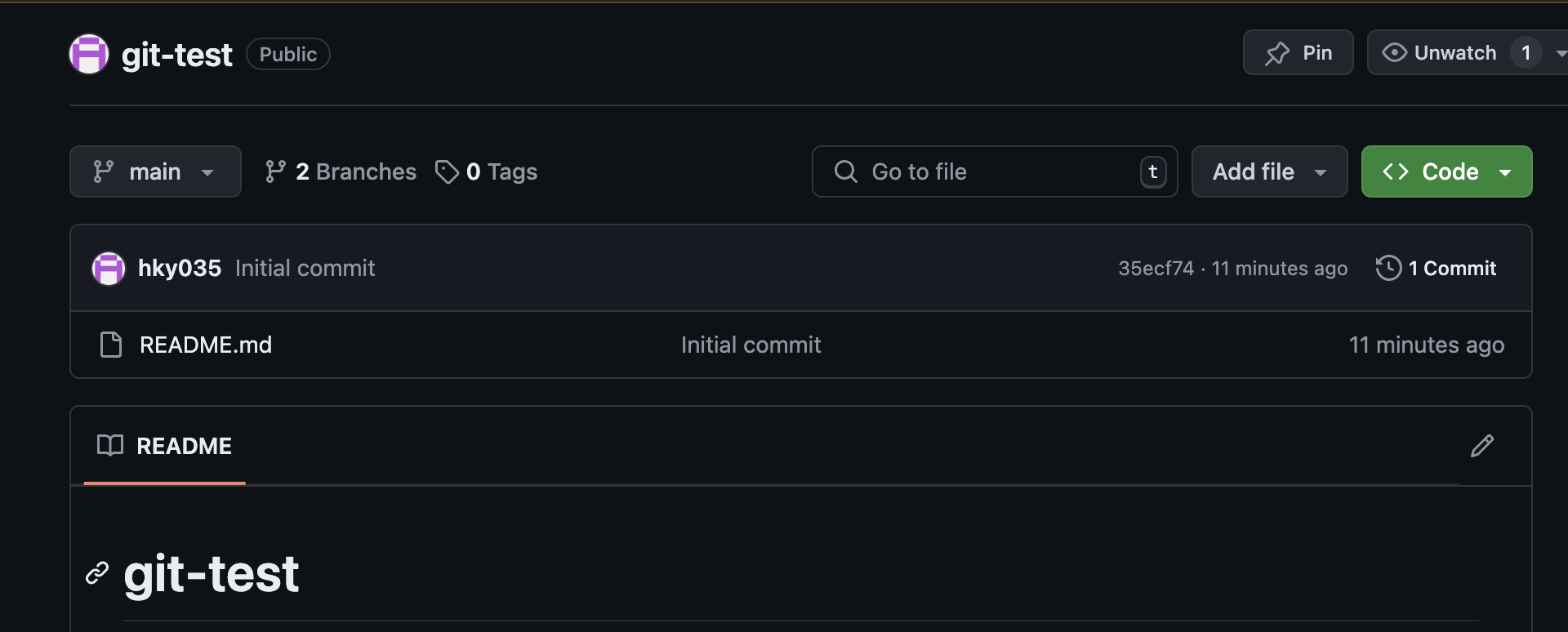
Task: View commit 35ecf74 details
Action: click(x=1156, y=268)
